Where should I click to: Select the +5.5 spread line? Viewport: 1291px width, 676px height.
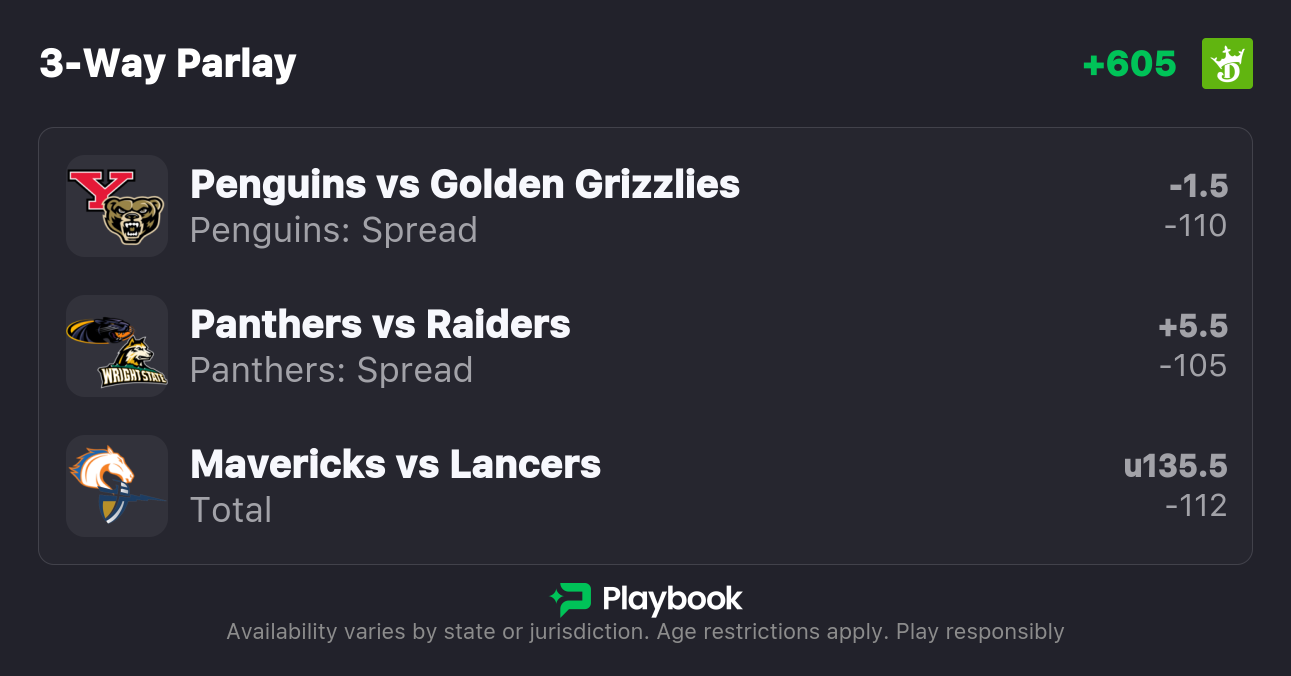pyautogui.click(x=1193, y=326)
